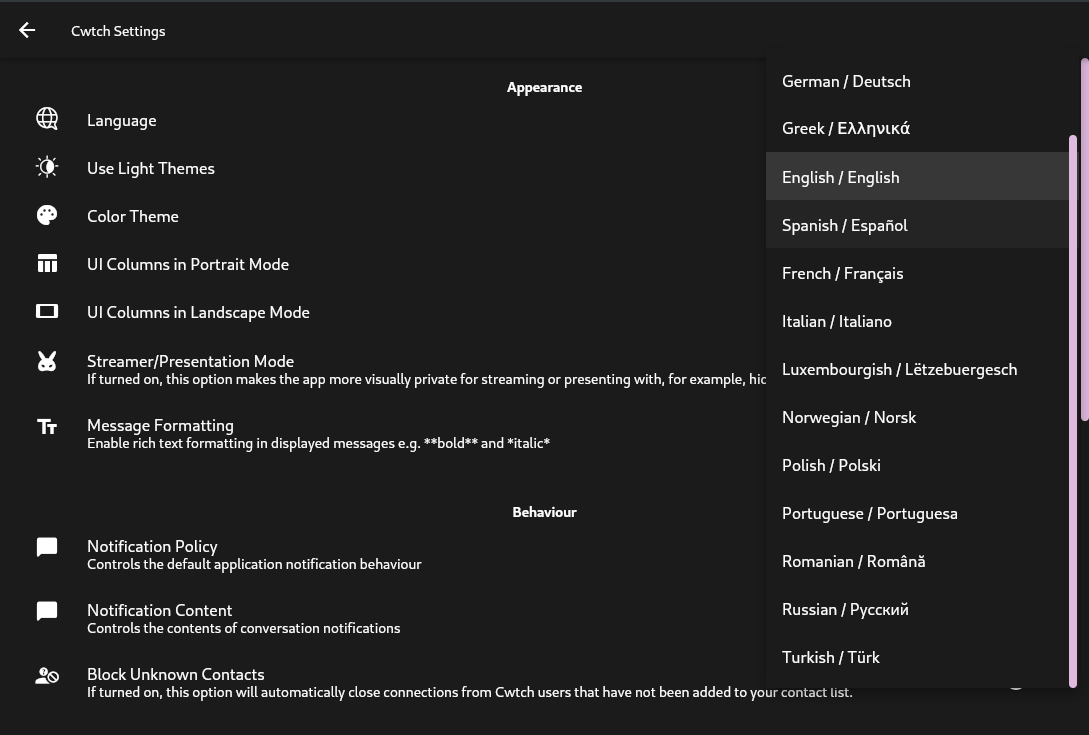Choose Greek language option

pyautogui.click(x=846, y=128)
